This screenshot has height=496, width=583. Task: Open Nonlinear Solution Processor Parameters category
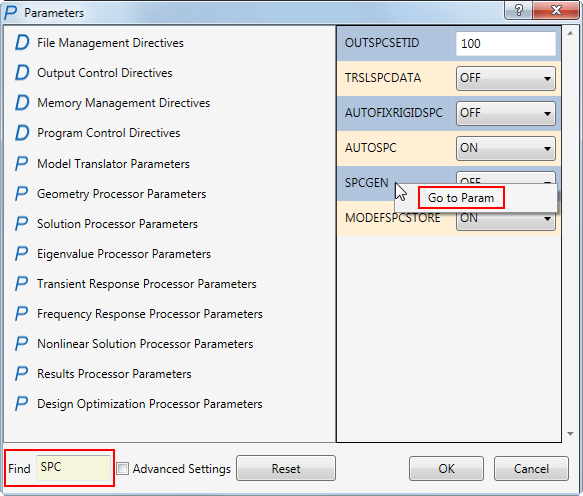click(x=145, y=344)
